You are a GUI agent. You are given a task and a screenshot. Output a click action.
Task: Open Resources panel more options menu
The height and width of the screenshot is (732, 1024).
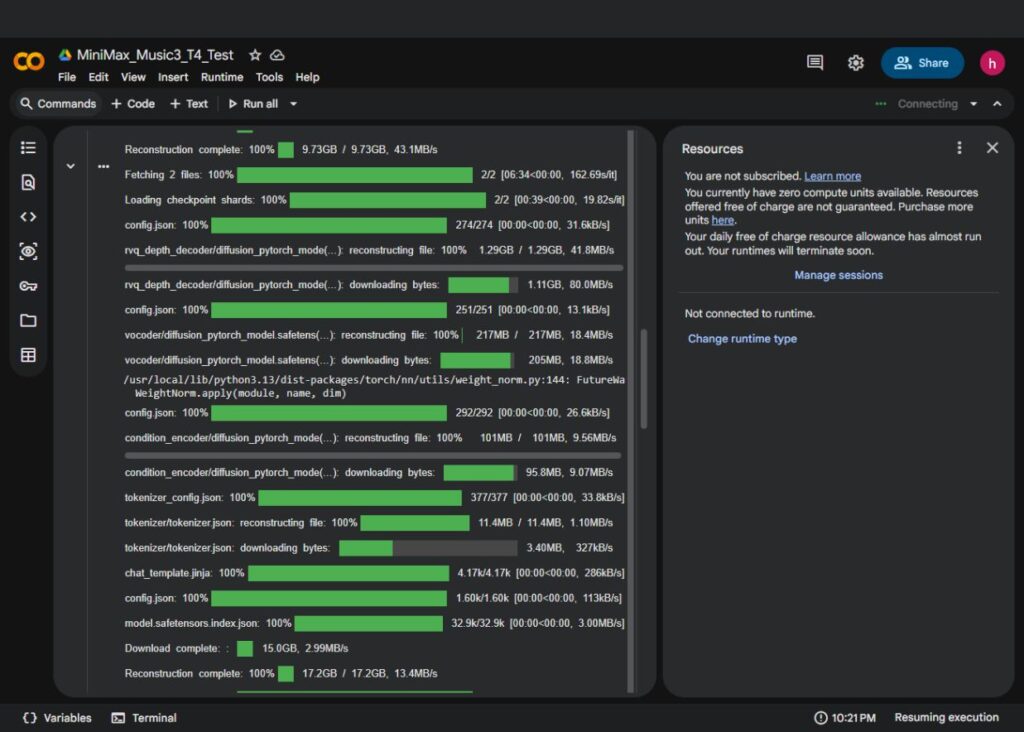click(959, 148)
